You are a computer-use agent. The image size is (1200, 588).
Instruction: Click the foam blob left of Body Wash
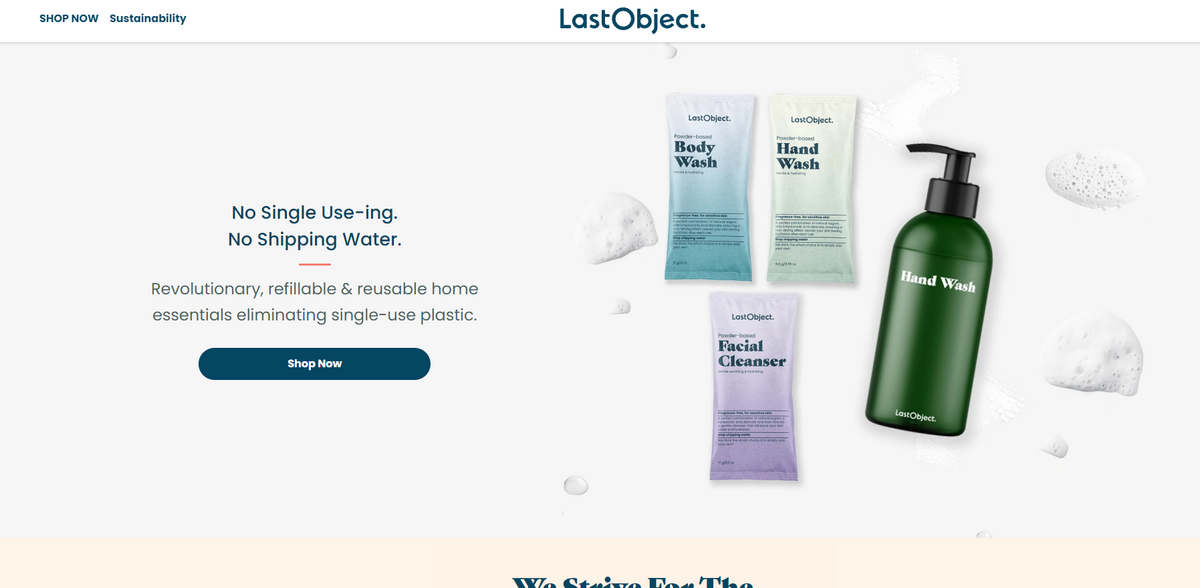609,228
